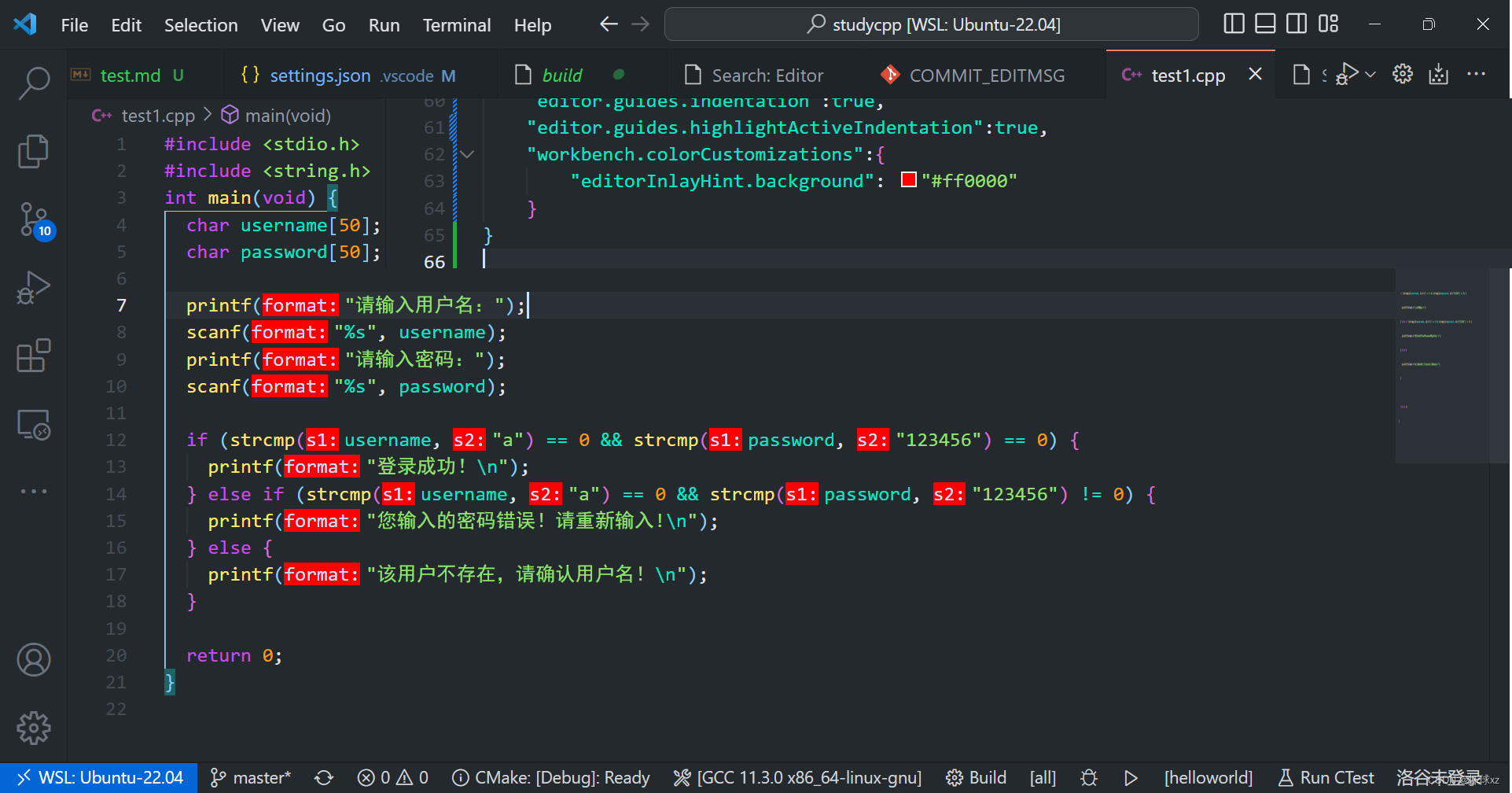The height and width of the screenshot is (793, 1512).
Task: Click the 洛谷未登录 status item
Action: point(1438,778)
